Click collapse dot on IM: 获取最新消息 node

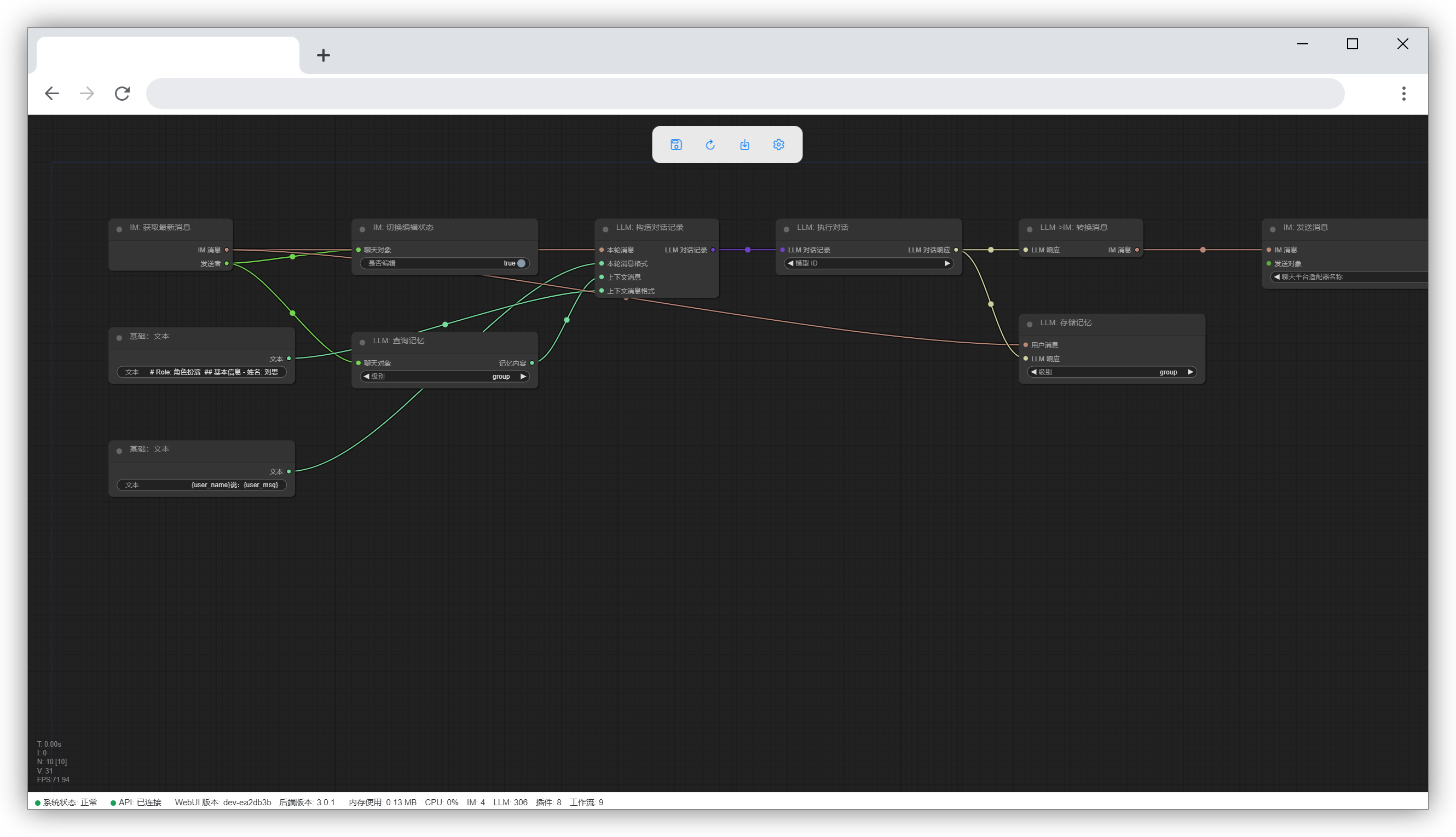pos(119,229)
